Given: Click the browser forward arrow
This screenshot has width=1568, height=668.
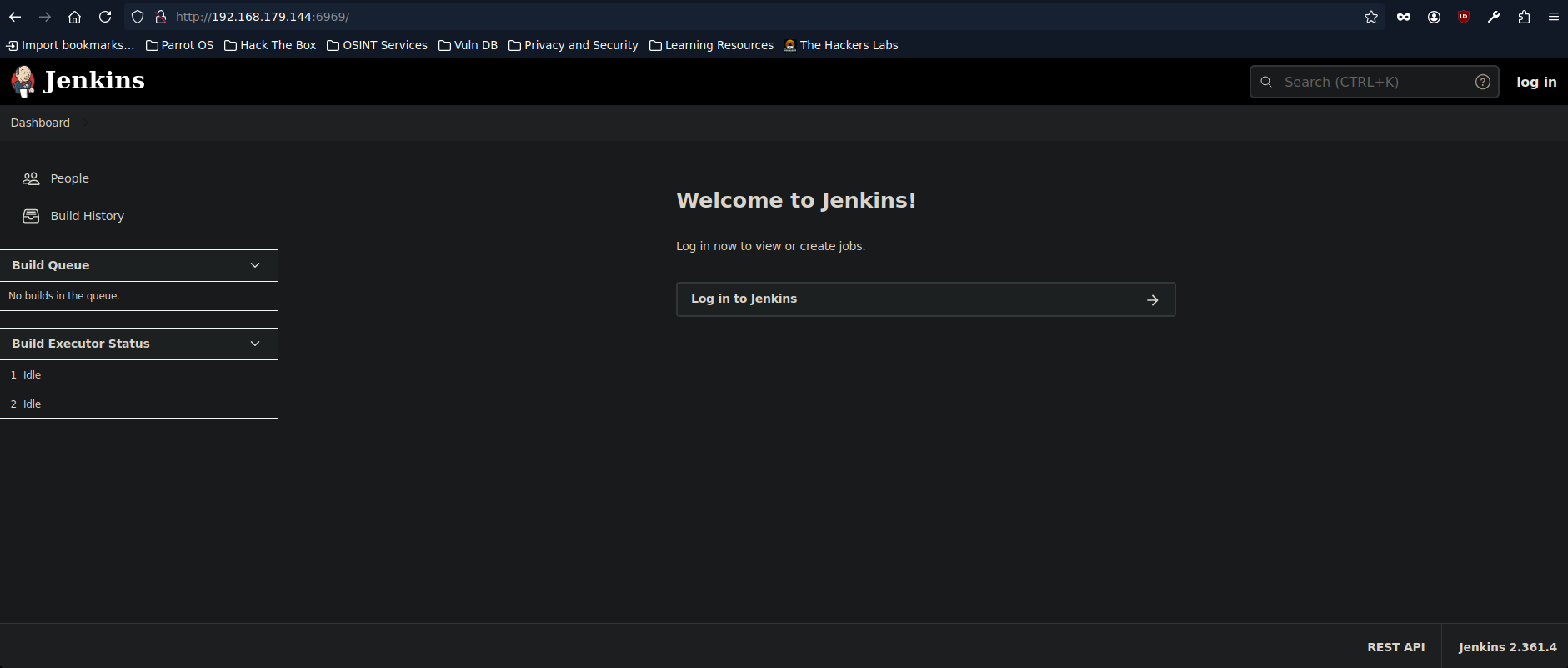Looking at the screenshot, I should point(45,17).
